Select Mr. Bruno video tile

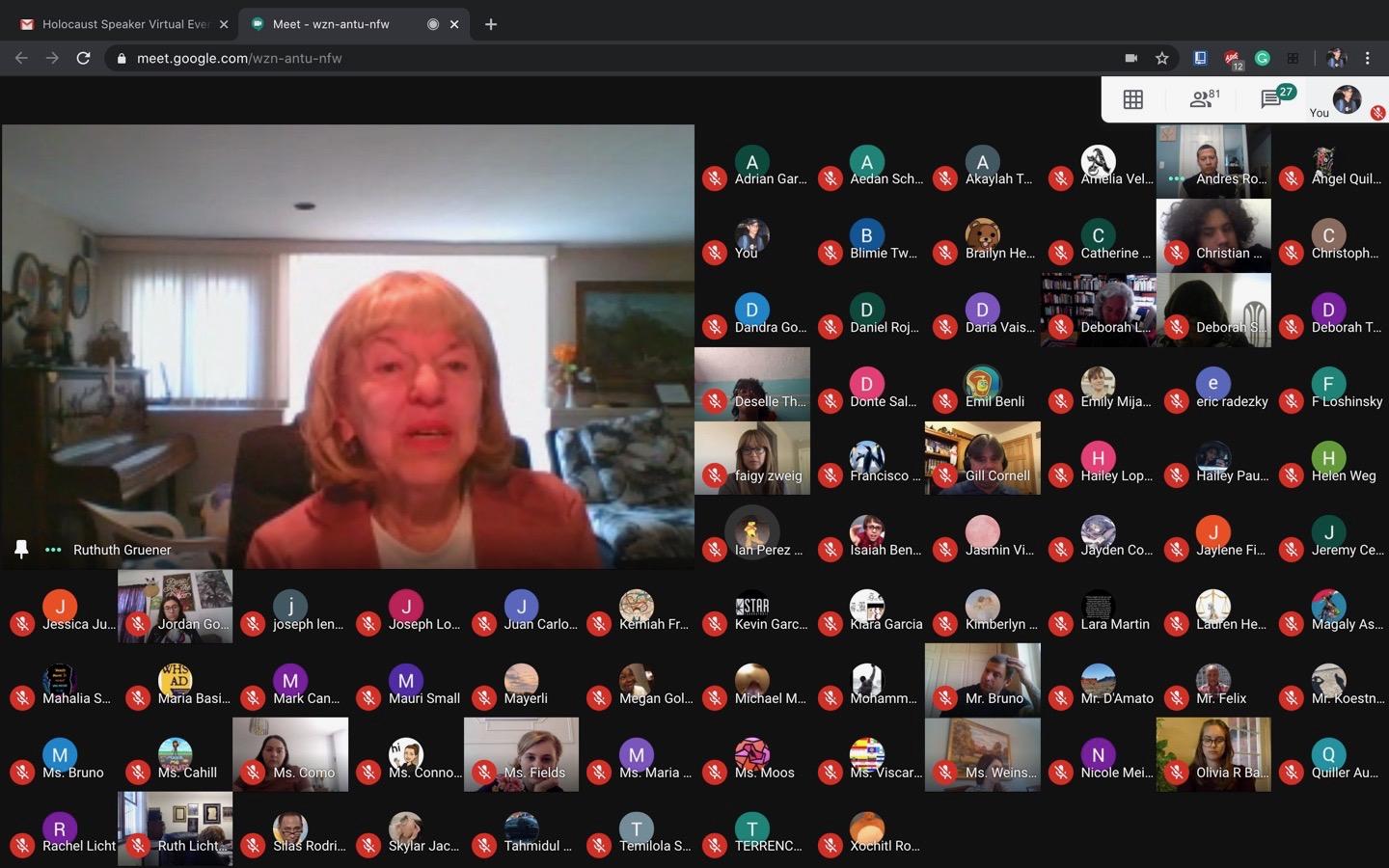(x=983, y=680)
